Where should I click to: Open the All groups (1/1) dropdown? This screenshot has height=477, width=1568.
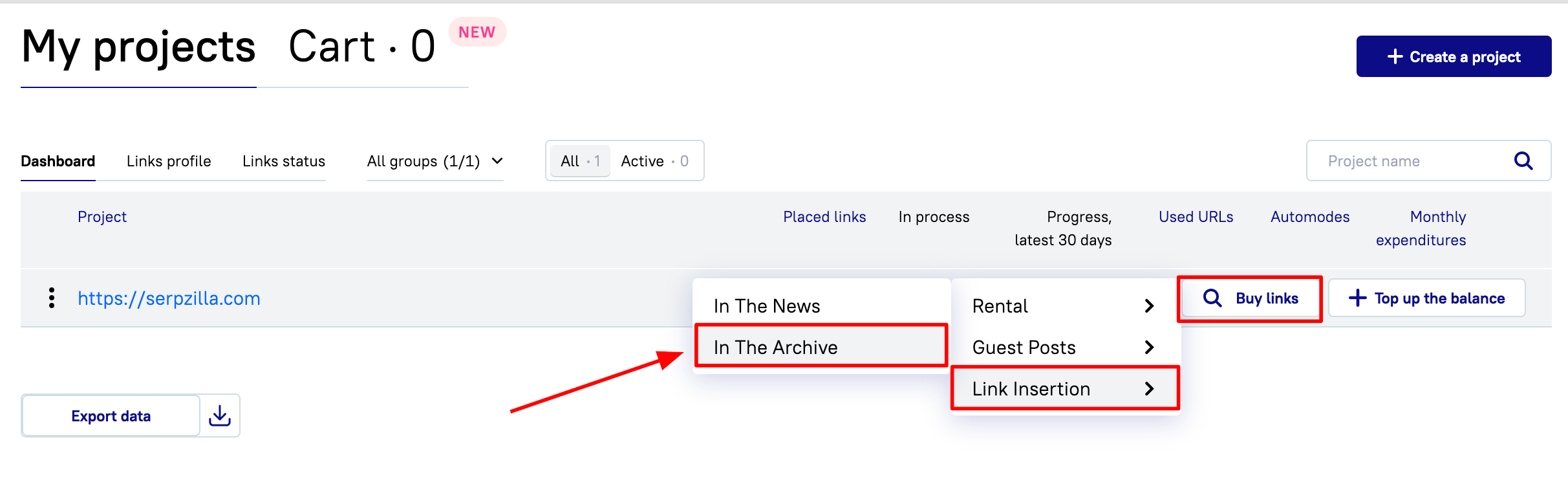[435, 161]
